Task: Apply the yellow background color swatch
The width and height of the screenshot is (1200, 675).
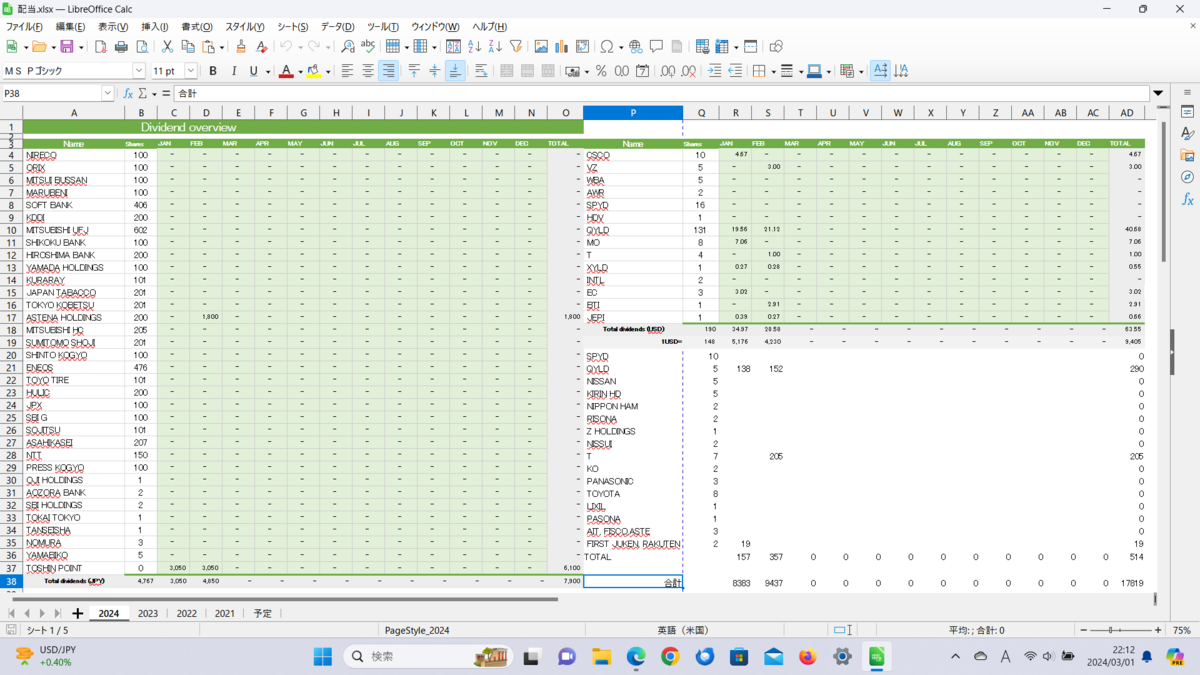Action: click(x=313, y=71)
